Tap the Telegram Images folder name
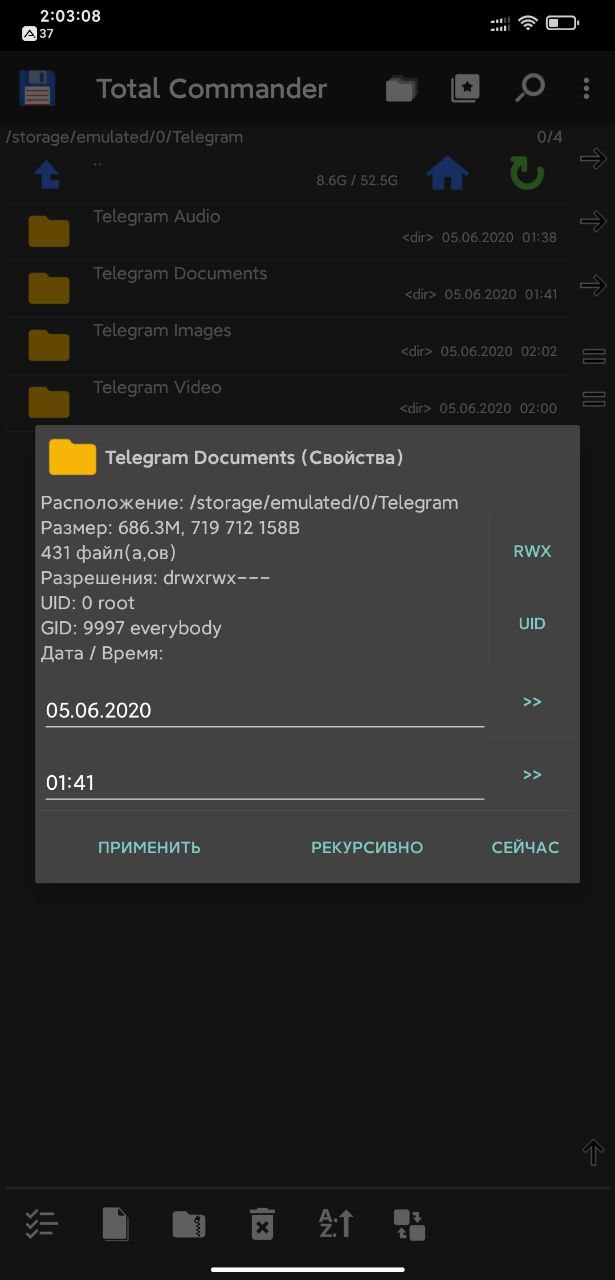Viewport: 615px width, 1280px height. pyautogui.click(x=162, y=330)
